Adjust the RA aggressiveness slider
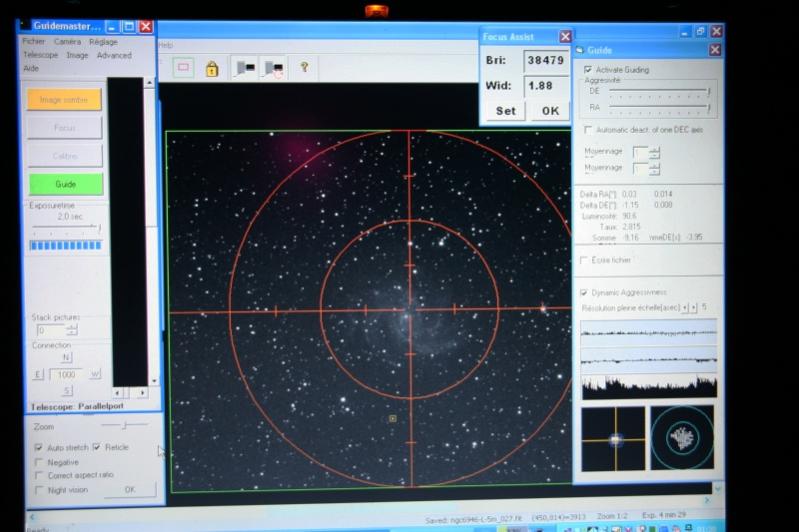The image size is (799, 532). (x=659, y=108)
